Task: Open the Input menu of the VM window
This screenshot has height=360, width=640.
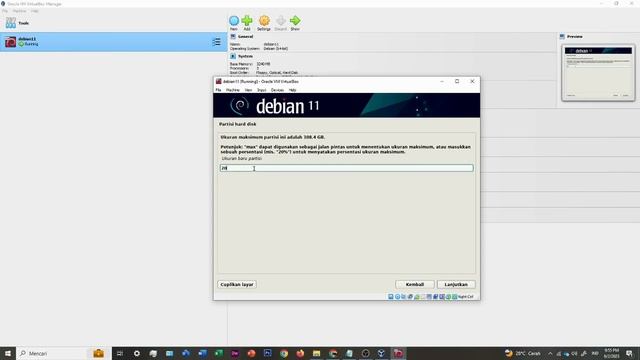Action: (262, 90)
